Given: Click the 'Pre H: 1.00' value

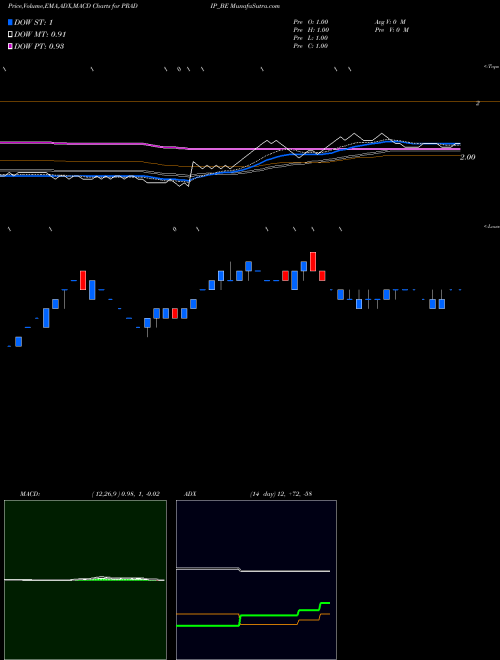Looking at the screenshot, I should pos(311,30).
